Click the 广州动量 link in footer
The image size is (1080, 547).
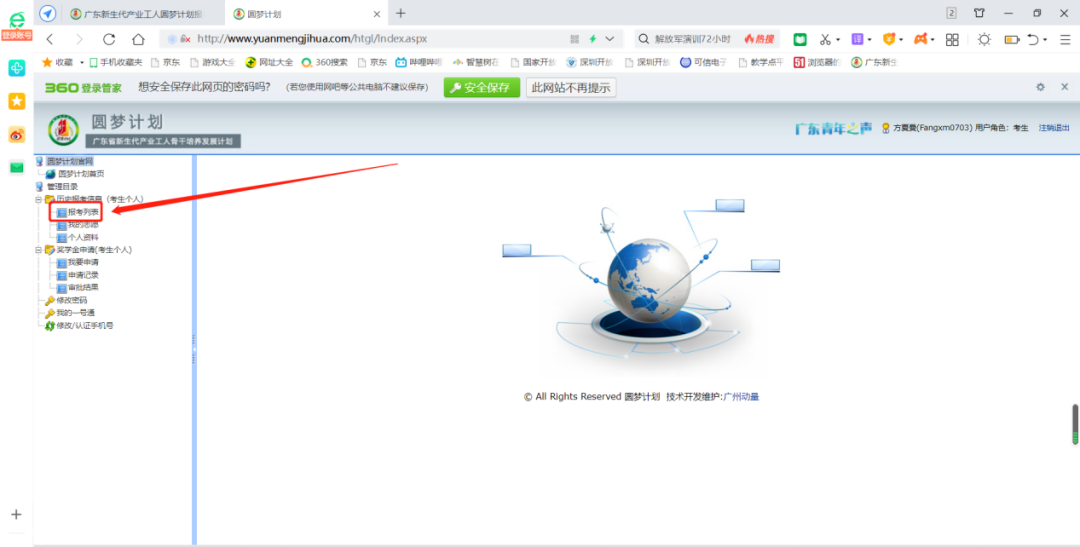pyautogui.click(x=741, y=397)
